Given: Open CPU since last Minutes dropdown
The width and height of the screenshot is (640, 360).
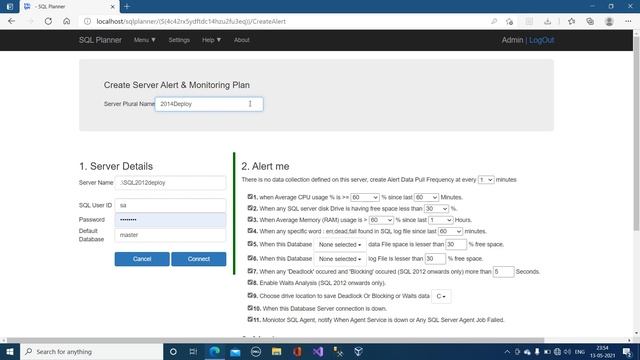Looking at the screenshot, I should [x=426, y=197].
